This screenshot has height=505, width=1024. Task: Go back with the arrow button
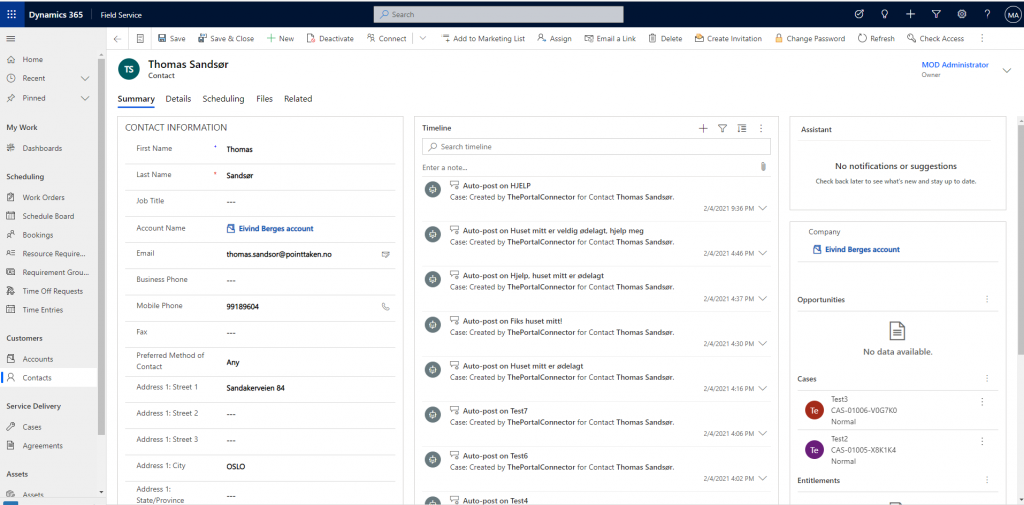click(x=117, y=39)
